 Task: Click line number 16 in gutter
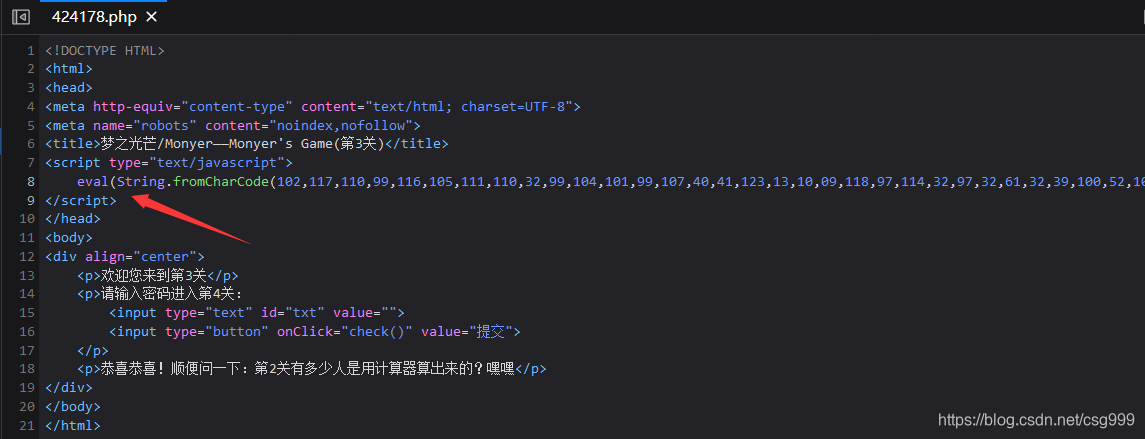27,332
